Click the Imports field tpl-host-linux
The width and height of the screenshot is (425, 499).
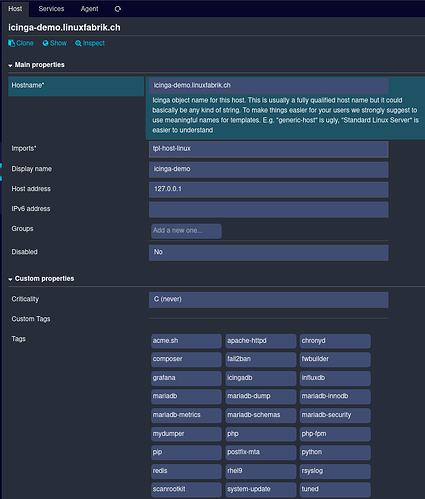(x=269, y=149)
